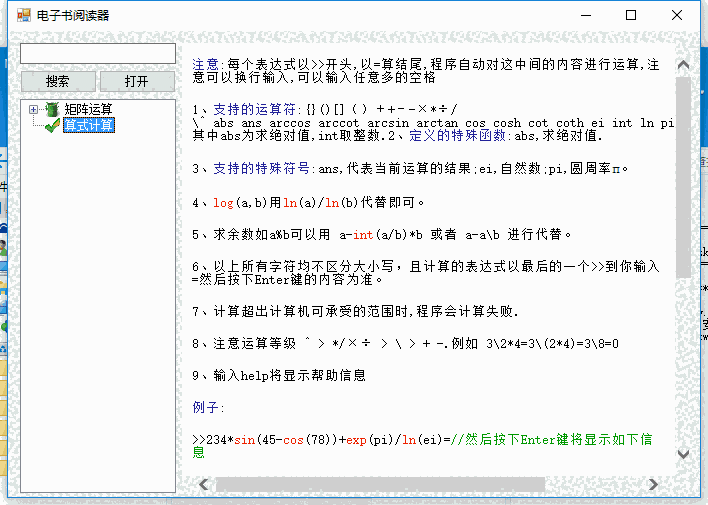Click the vertical scrollbar thumb
Screen dimensions: 708x505
[x=683, y=177]
